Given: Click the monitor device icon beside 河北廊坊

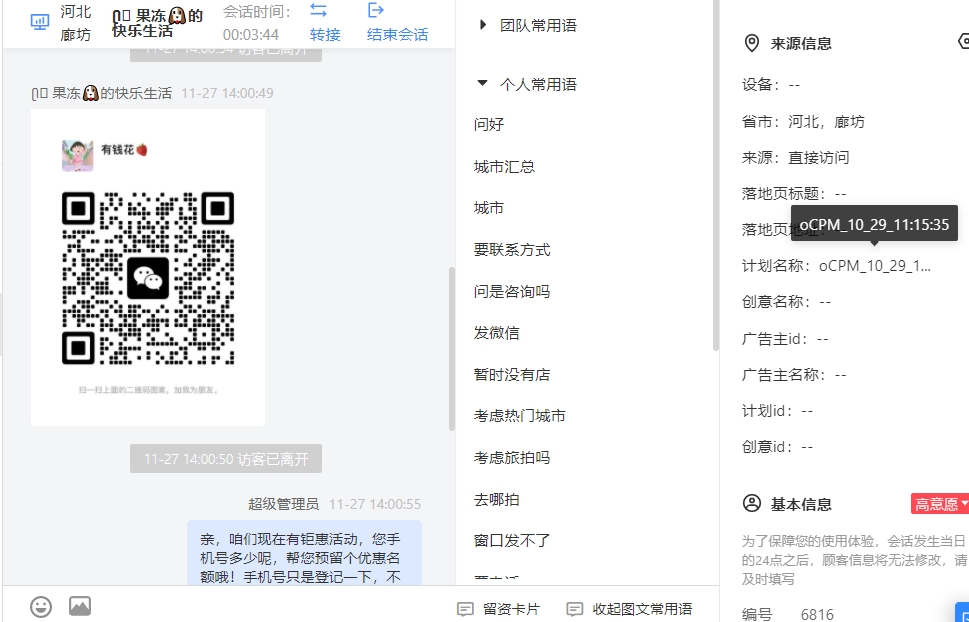Looking at the screenshot, I should pyautogui.click(x=40, y=22).
